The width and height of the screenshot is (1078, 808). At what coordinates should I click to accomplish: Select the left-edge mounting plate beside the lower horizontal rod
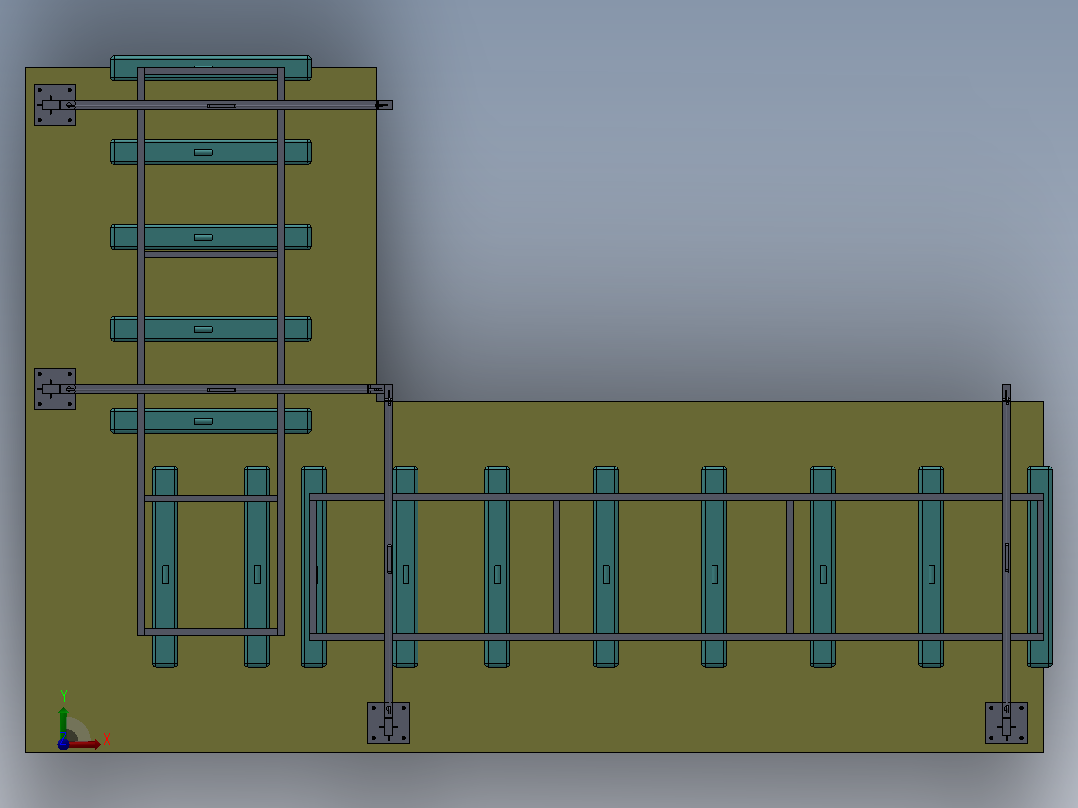tap(55, 389)
